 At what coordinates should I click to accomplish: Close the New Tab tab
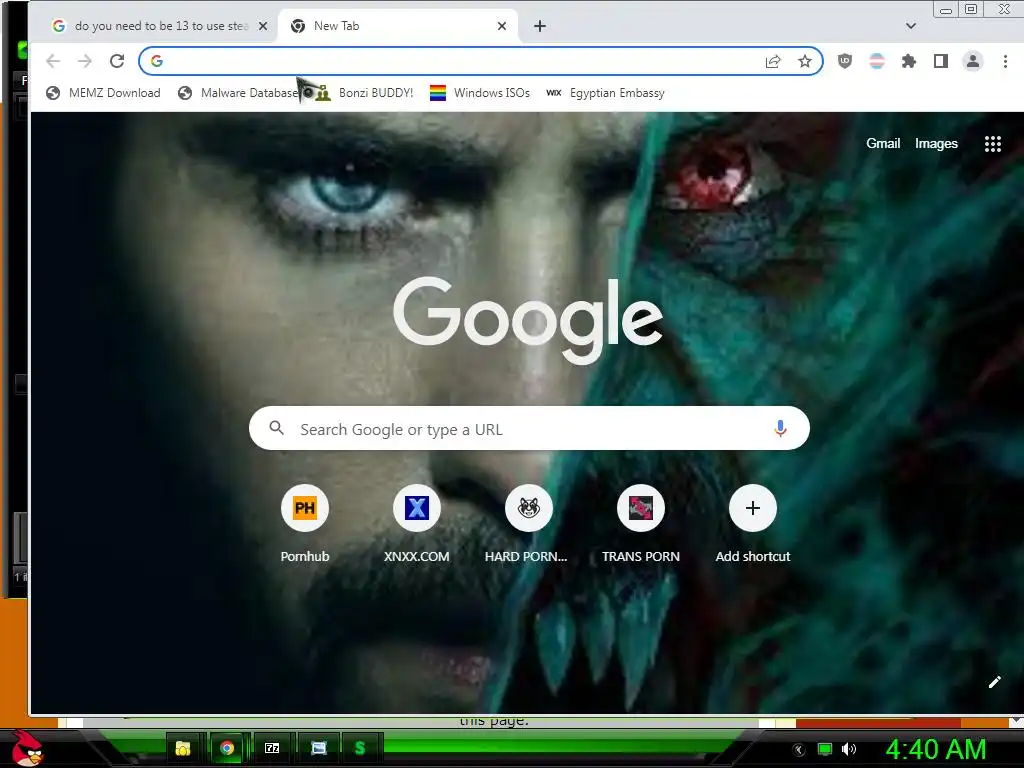[x=502, y=26]
